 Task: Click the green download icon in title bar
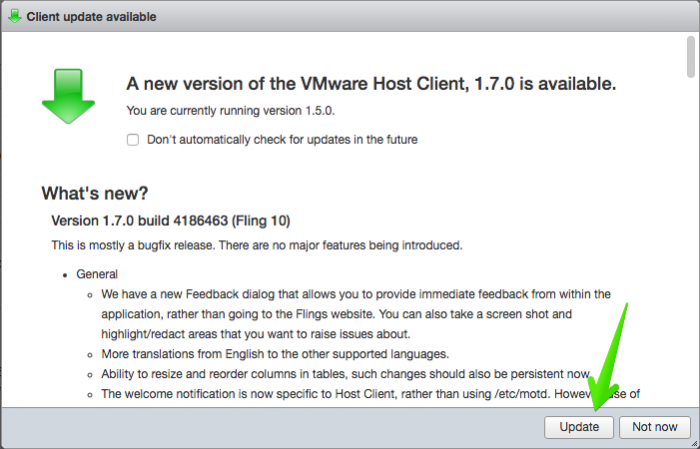pos(15,17)
